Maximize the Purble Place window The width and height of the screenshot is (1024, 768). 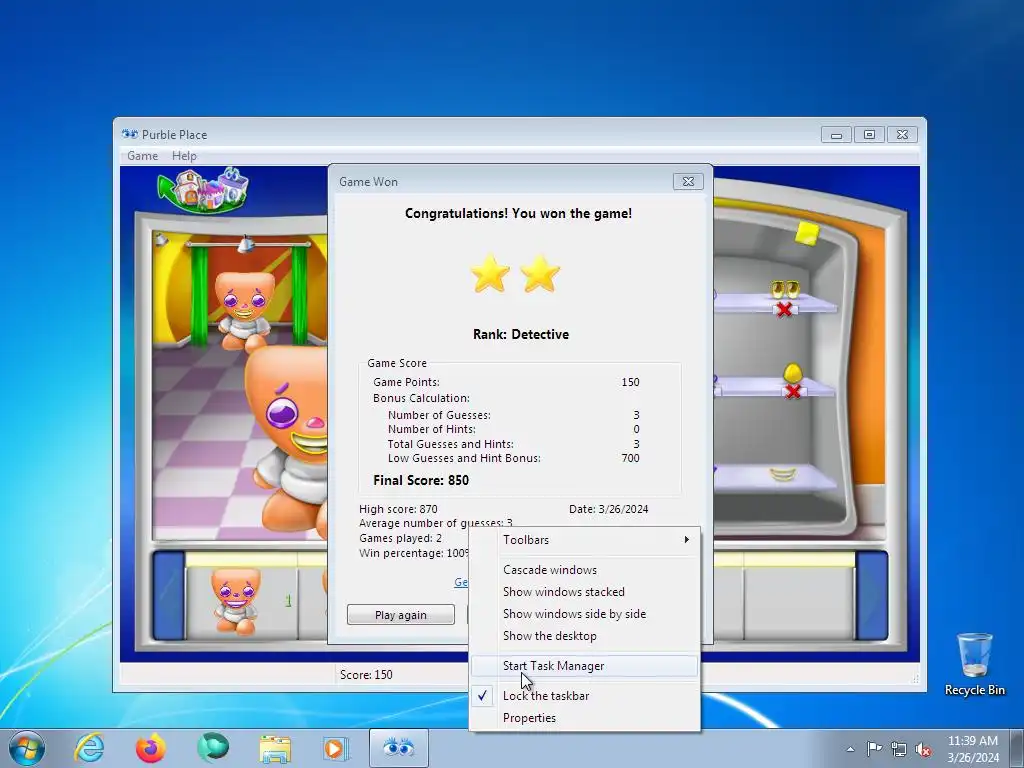pos(869,135)
